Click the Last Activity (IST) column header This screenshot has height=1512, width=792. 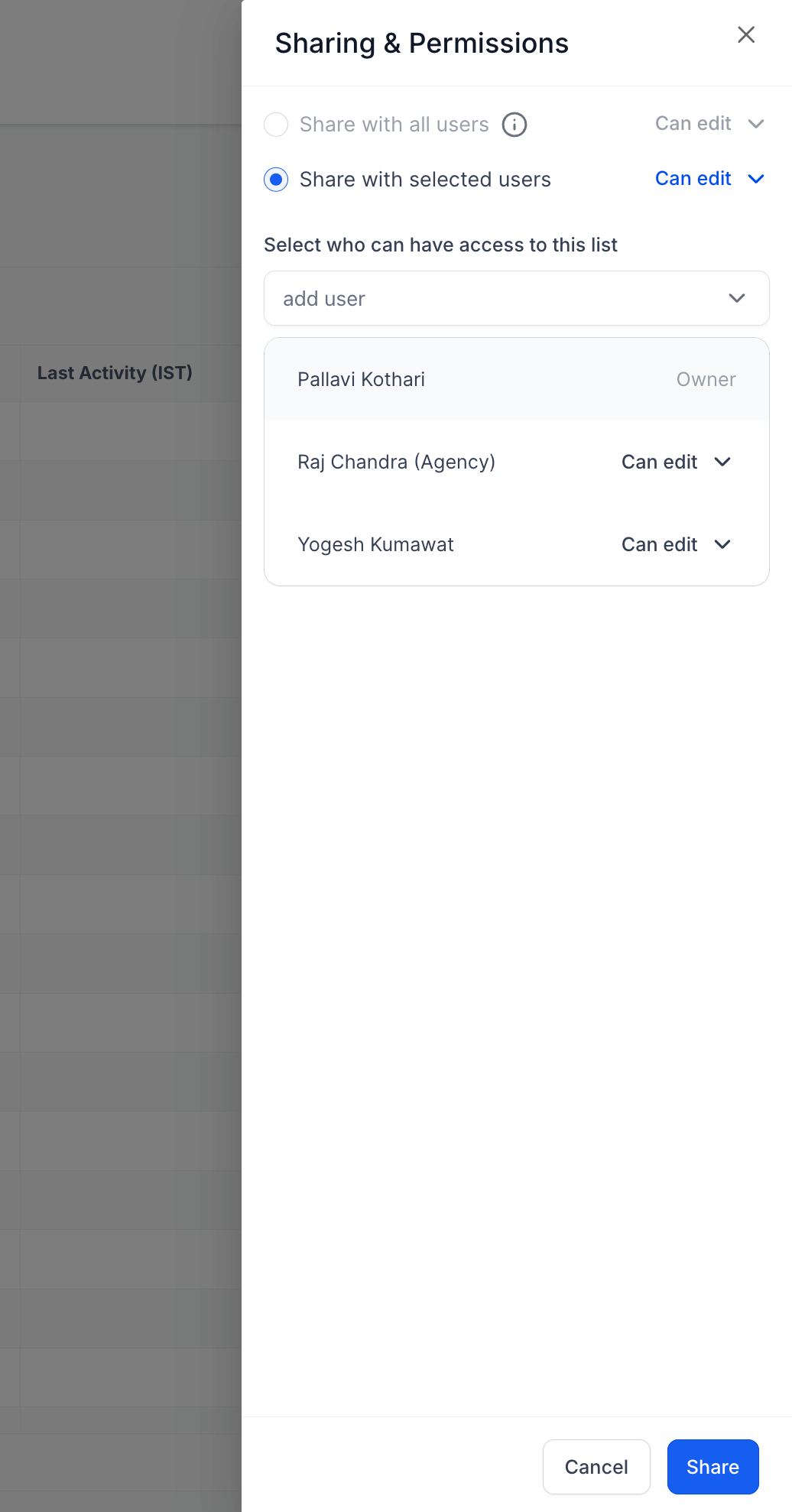click(x=115, y=373)
